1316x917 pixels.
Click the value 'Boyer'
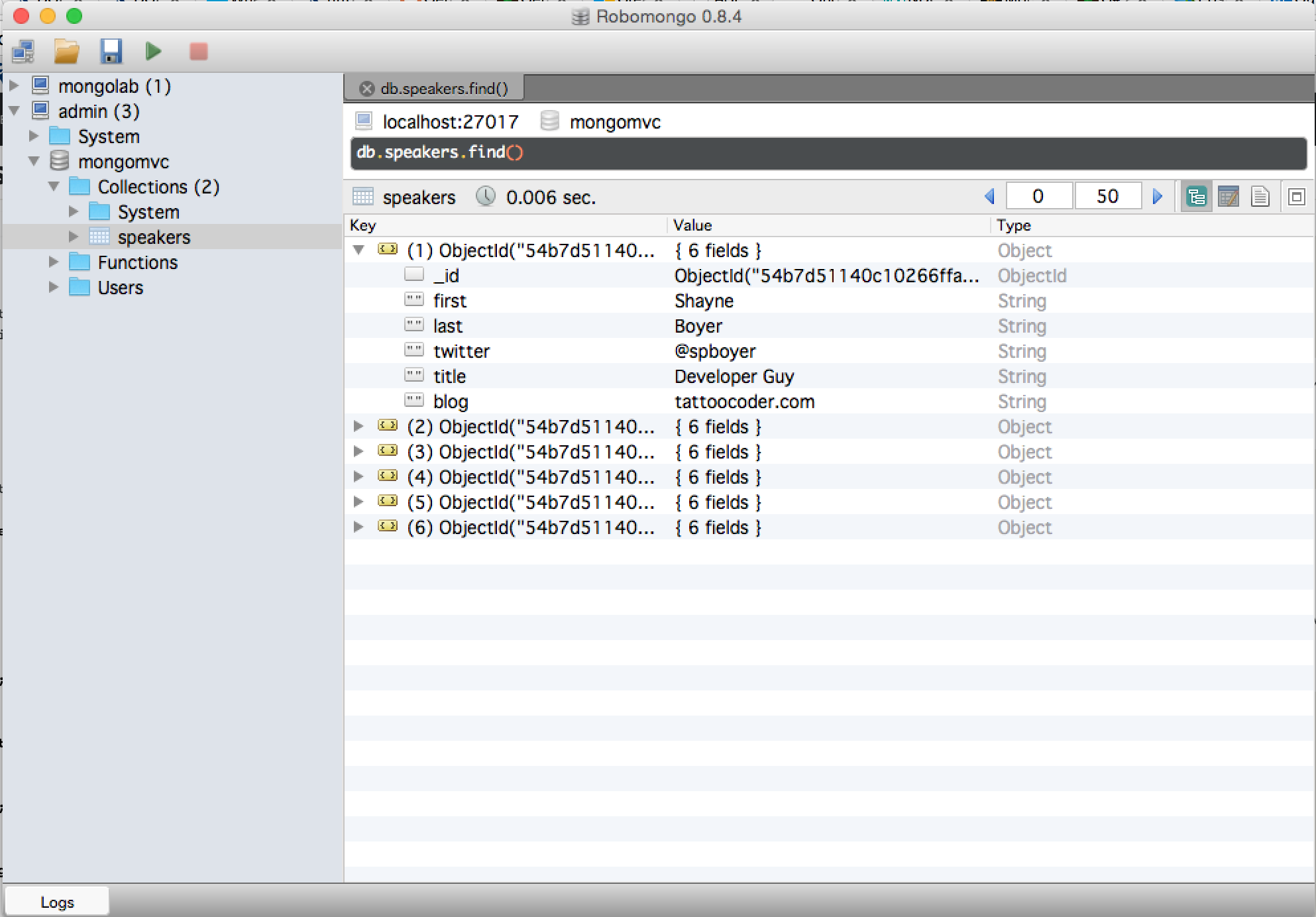698,326
